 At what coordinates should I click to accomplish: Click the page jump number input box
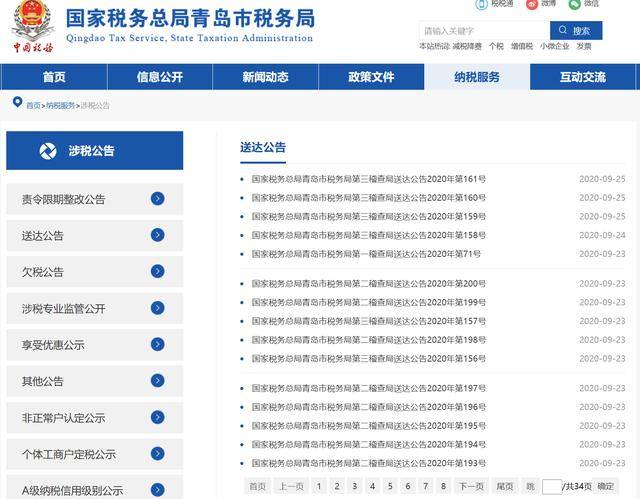click(552, 486)
